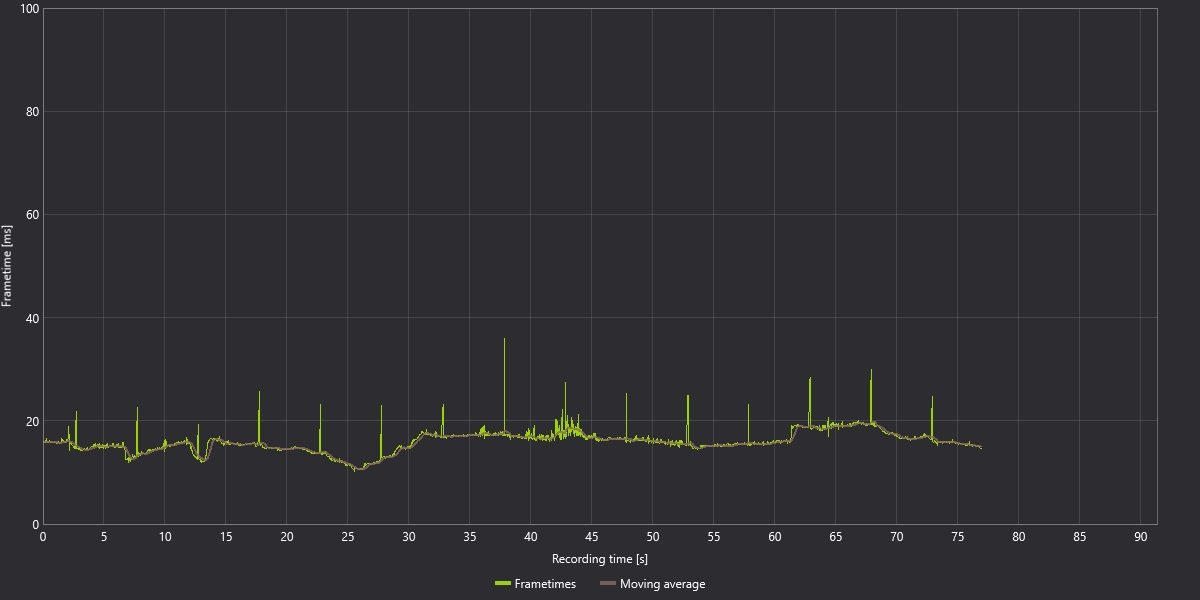This screenshot has width=1200, height=600.
Task: Click the 90 tick label on the time axis
Action: [1140, 537]
